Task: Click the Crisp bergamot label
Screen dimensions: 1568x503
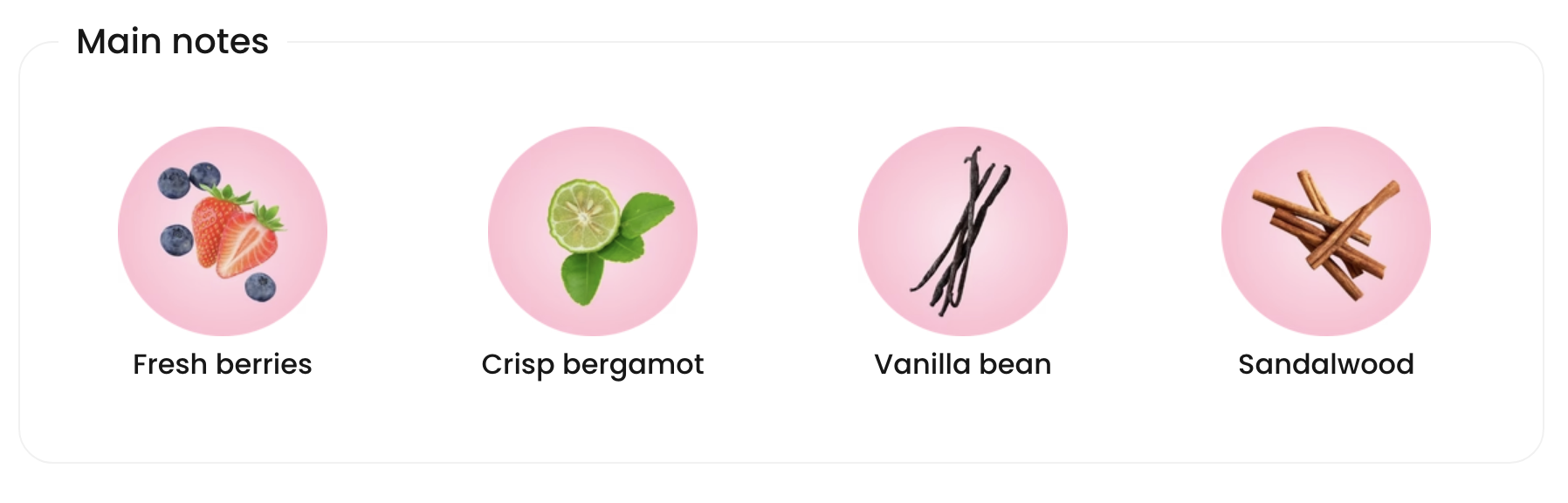Action: (x=593, y=365)
